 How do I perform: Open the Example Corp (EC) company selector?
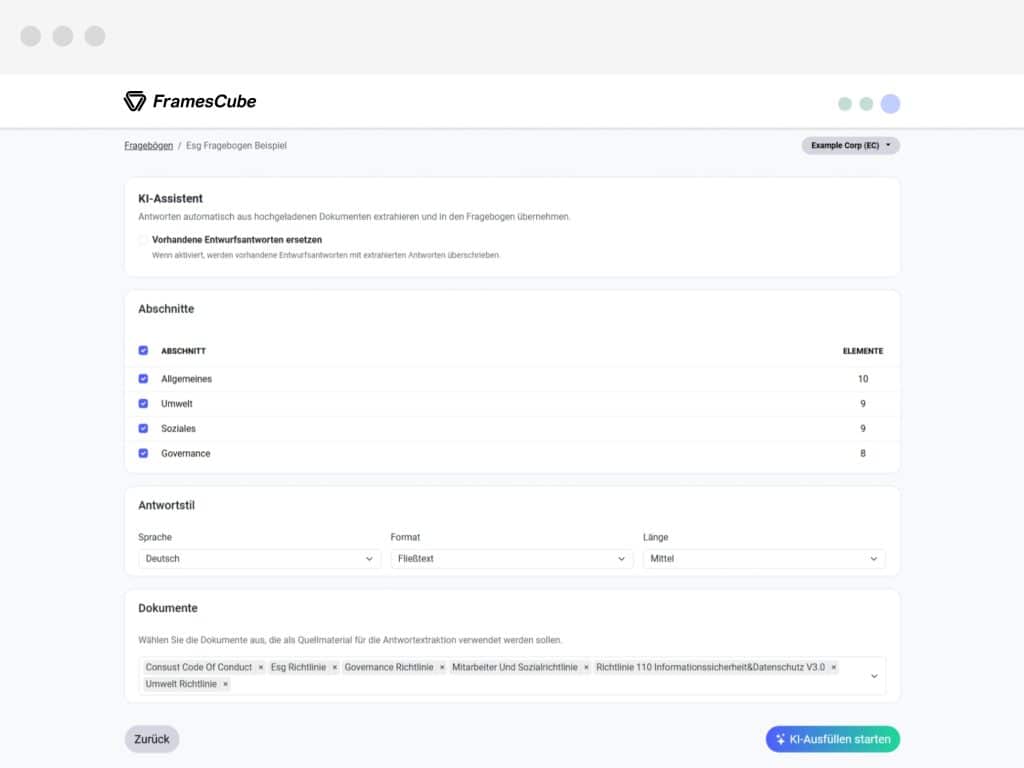pos(850,146)
